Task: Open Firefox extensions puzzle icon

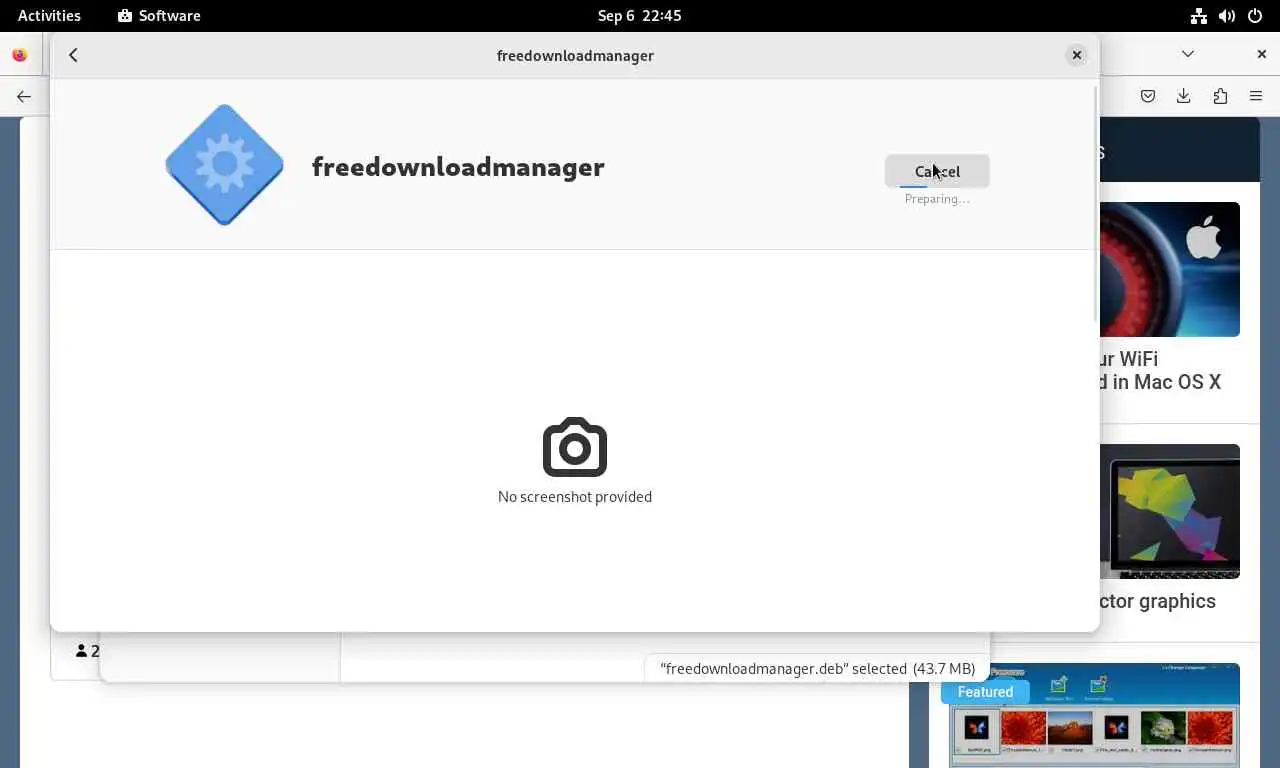Action: 1220,96
